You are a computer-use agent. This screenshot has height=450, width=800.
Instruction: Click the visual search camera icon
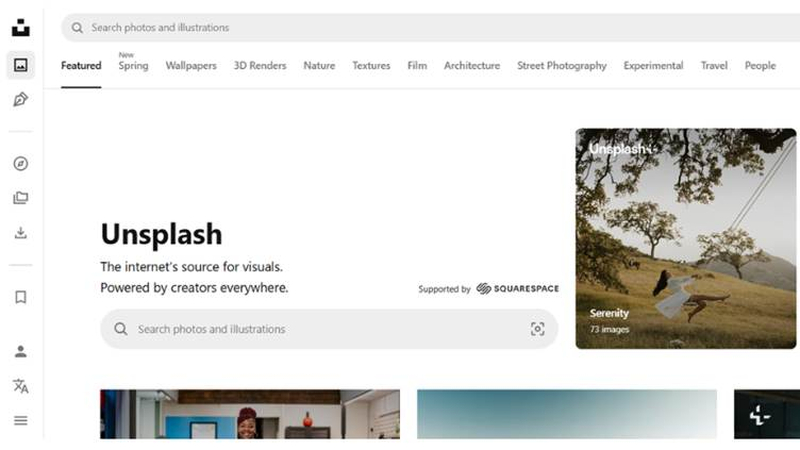click(x=537, y=329)
